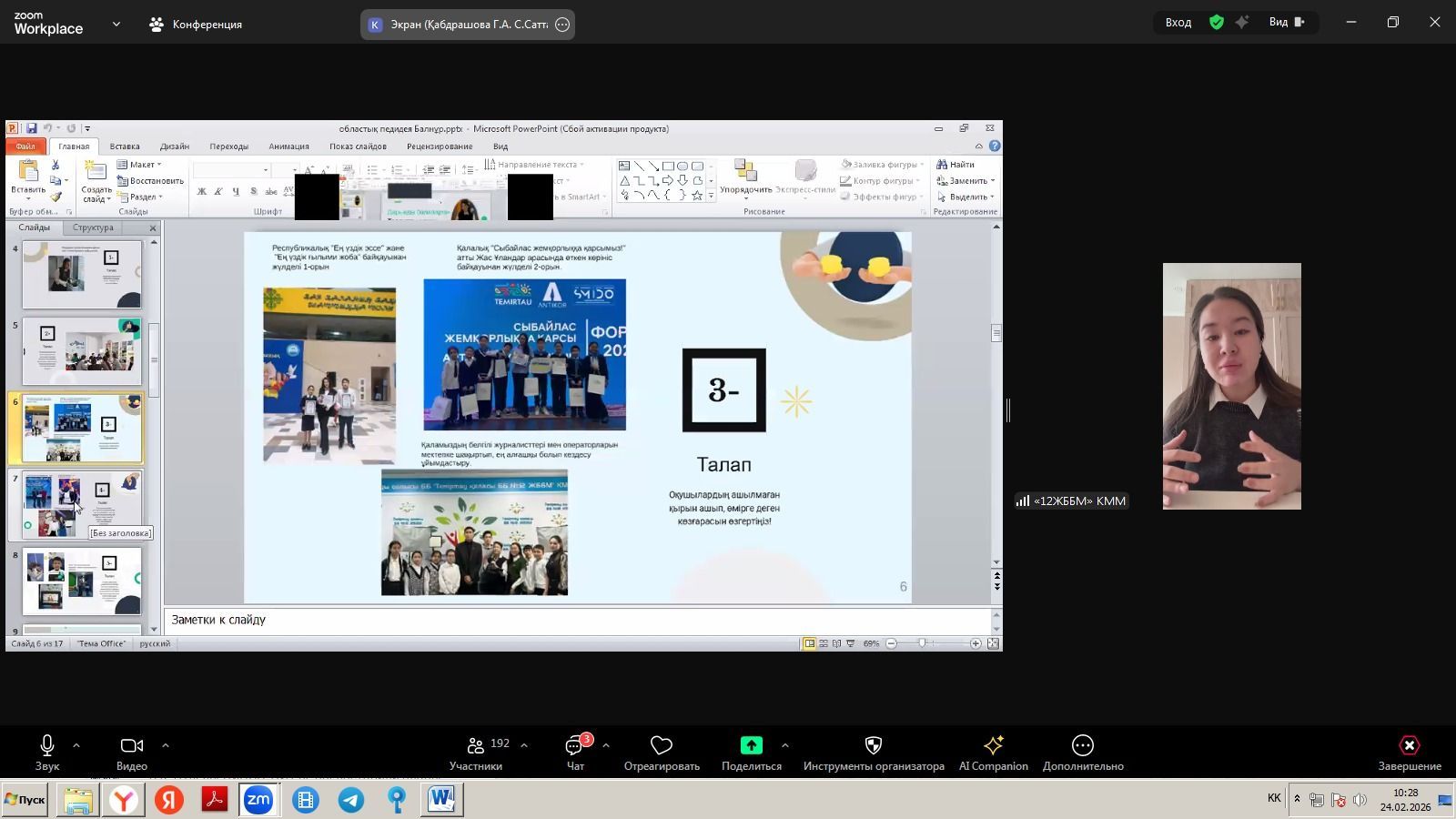Click the green Share screen icon
The image size is (1456, 819).
[751, 746]
